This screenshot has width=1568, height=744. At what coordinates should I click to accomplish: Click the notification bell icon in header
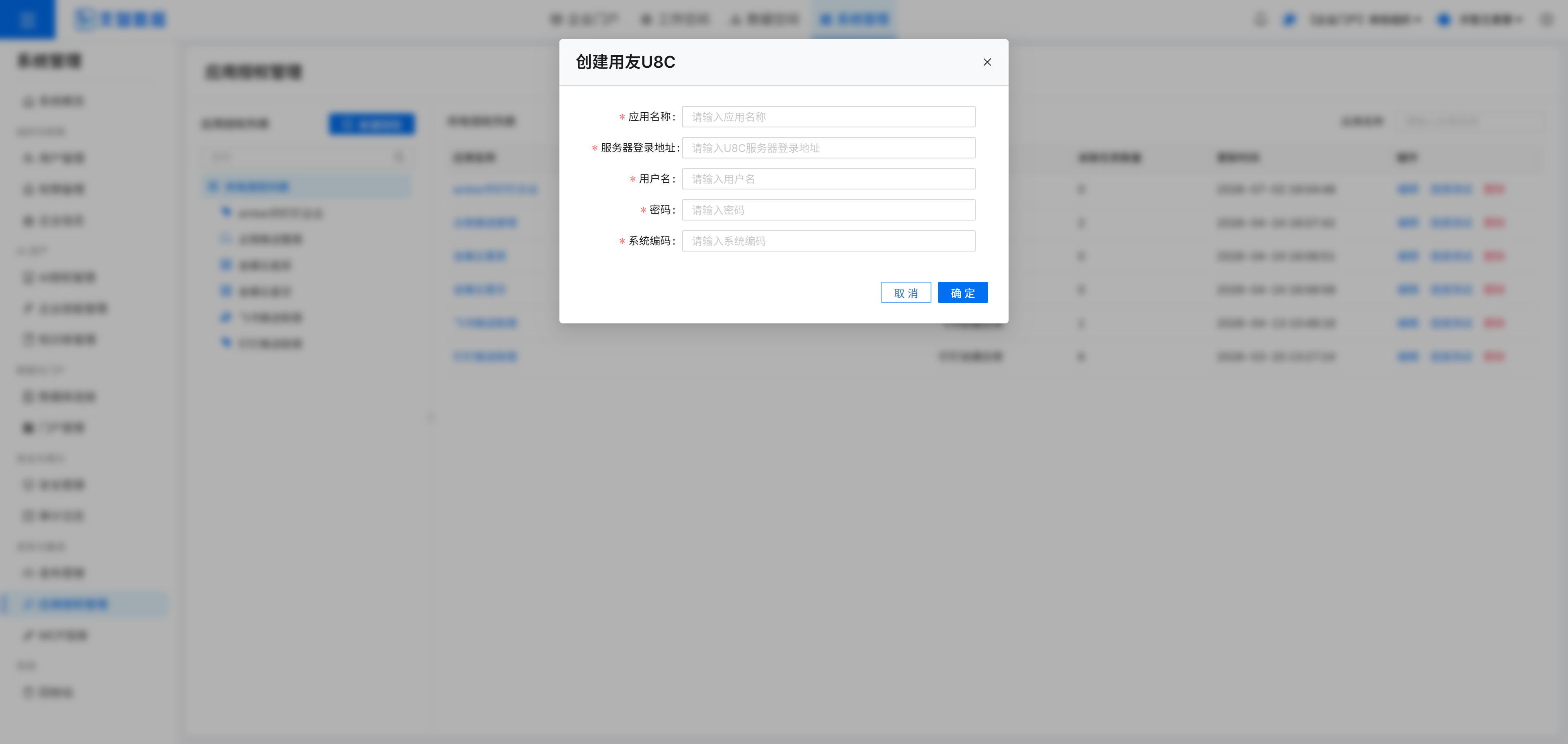point(1261,20)
